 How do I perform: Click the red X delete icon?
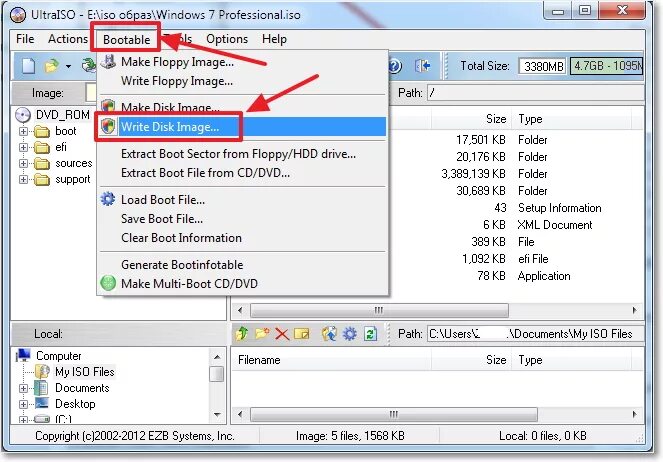282,334
